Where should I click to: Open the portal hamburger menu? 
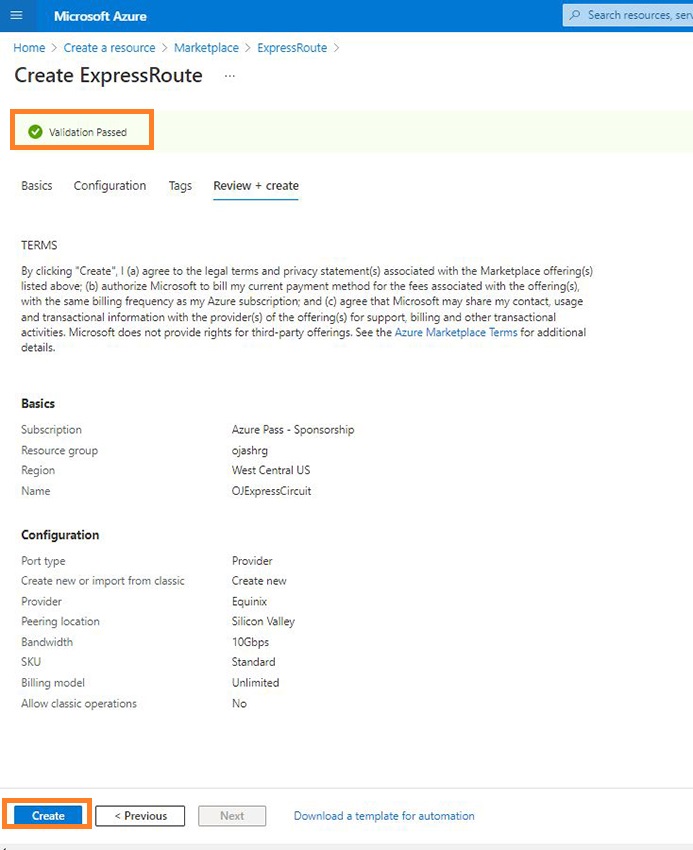(x=16, y=16)
